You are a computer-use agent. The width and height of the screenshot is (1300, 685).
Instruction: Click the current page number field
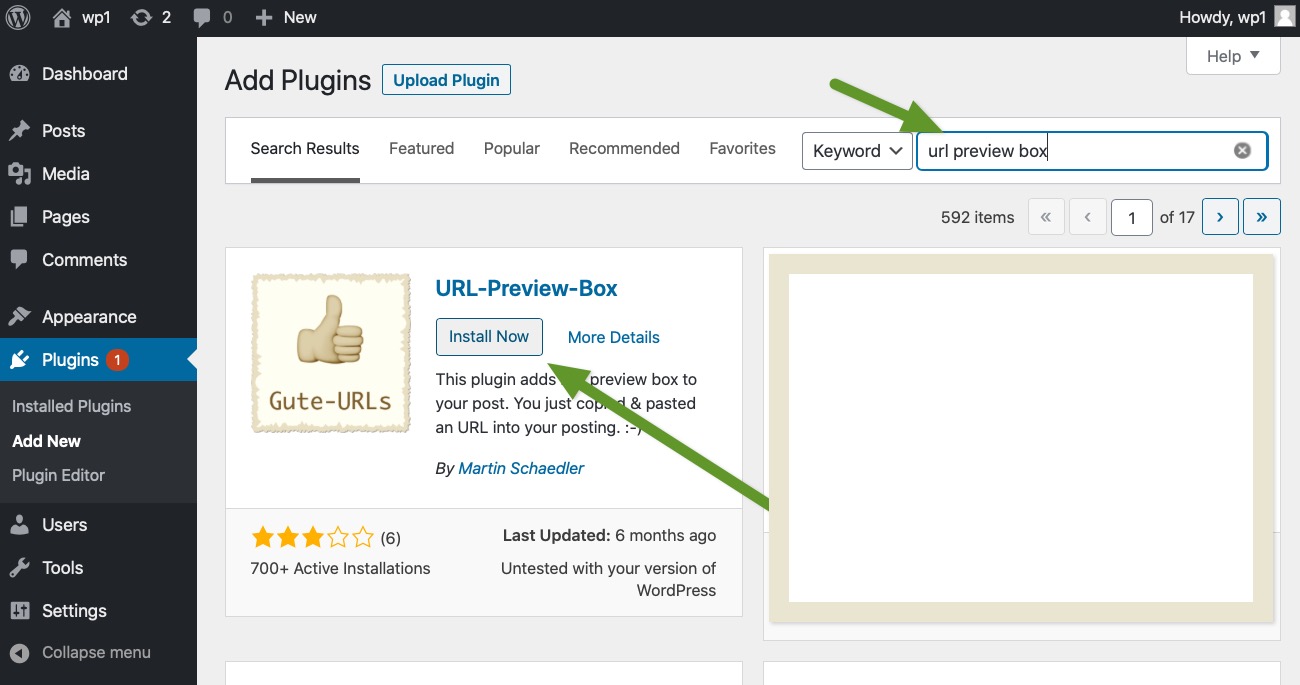(1132, 217)
